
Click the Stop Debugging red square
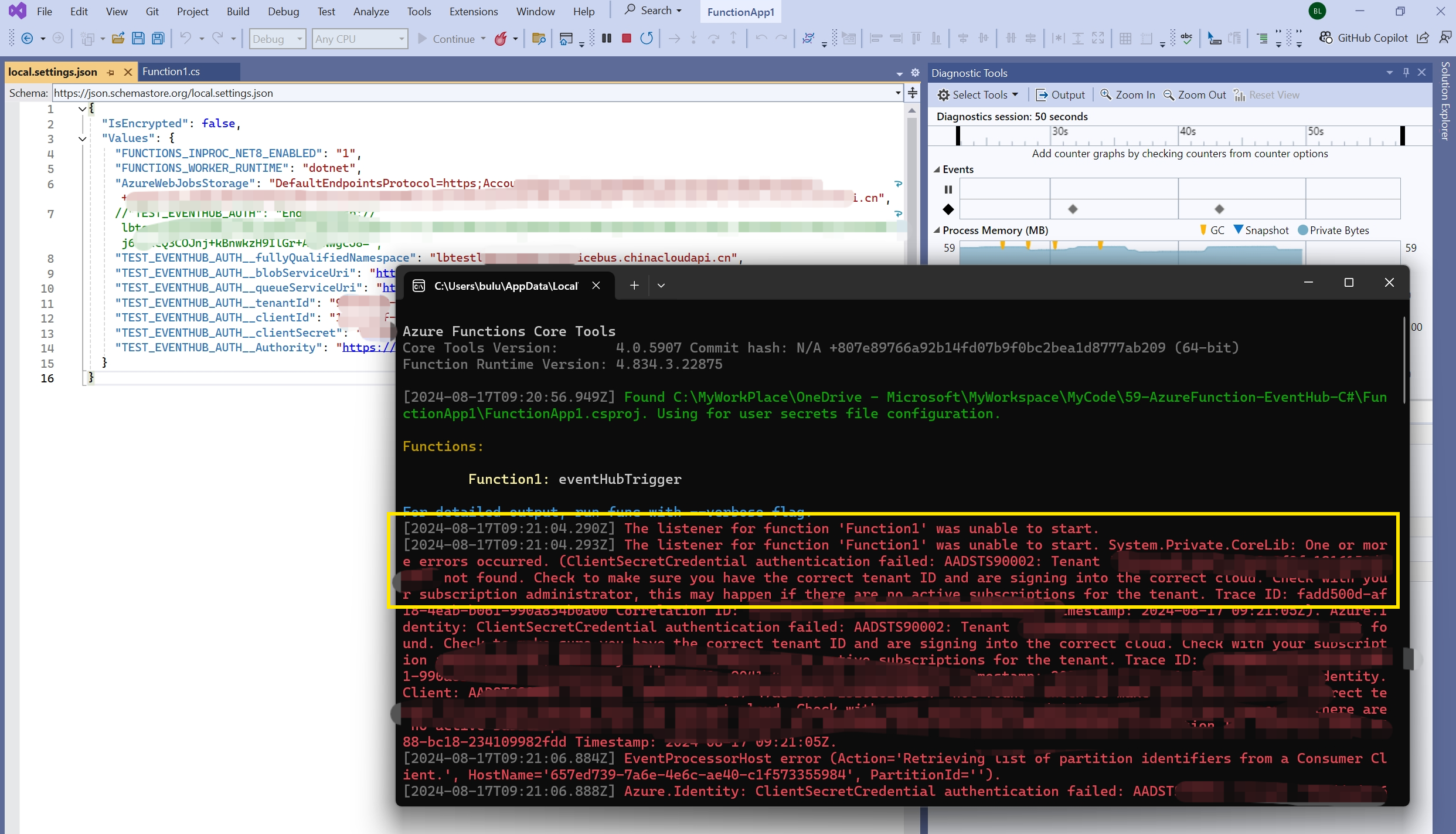tap(627, 39)
